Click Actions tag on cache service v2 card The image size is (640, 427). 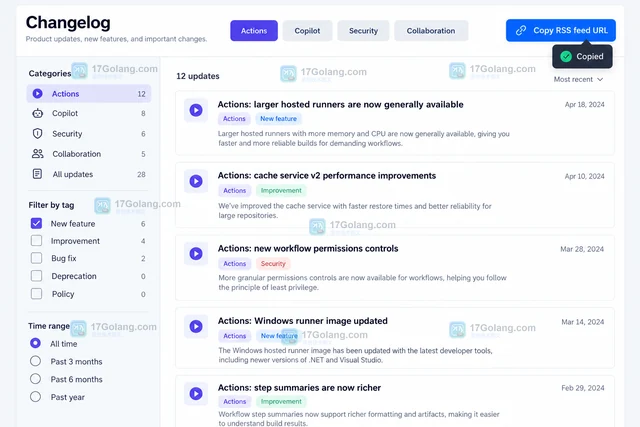(235, 191)
